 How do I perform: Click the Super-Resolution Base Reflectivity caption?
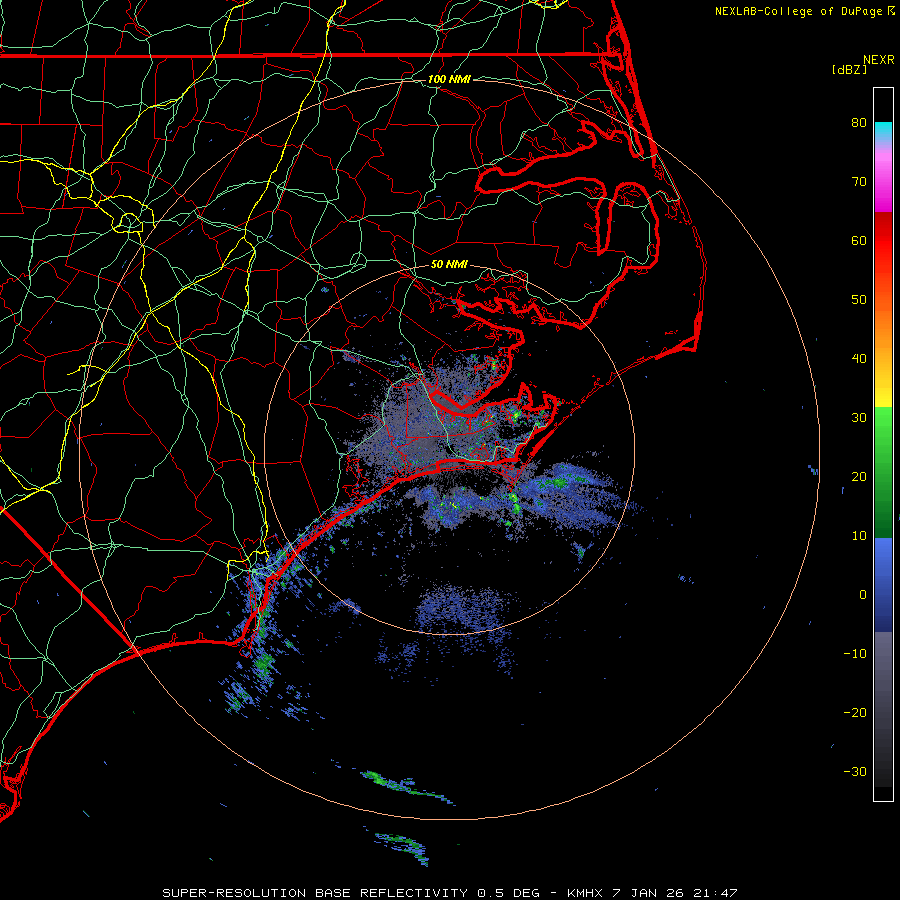point(449,893)
